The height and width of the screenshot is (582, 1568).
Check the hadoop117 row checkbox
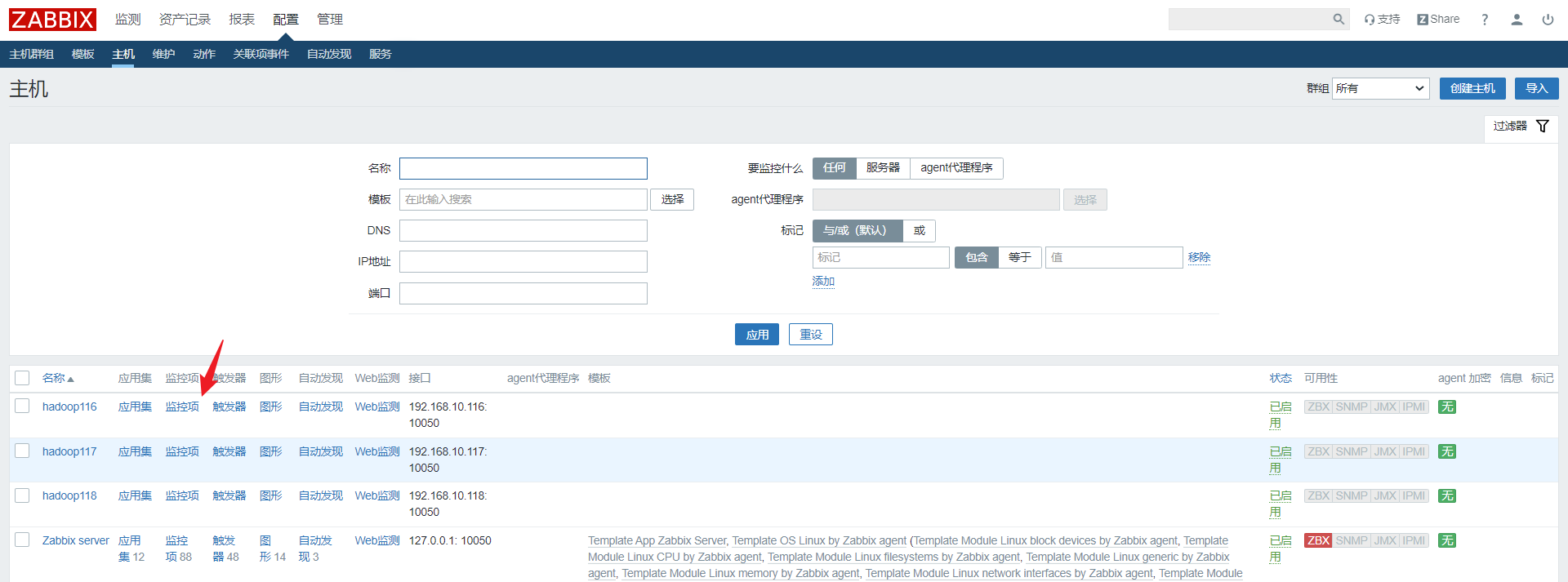tap(22, 451)
